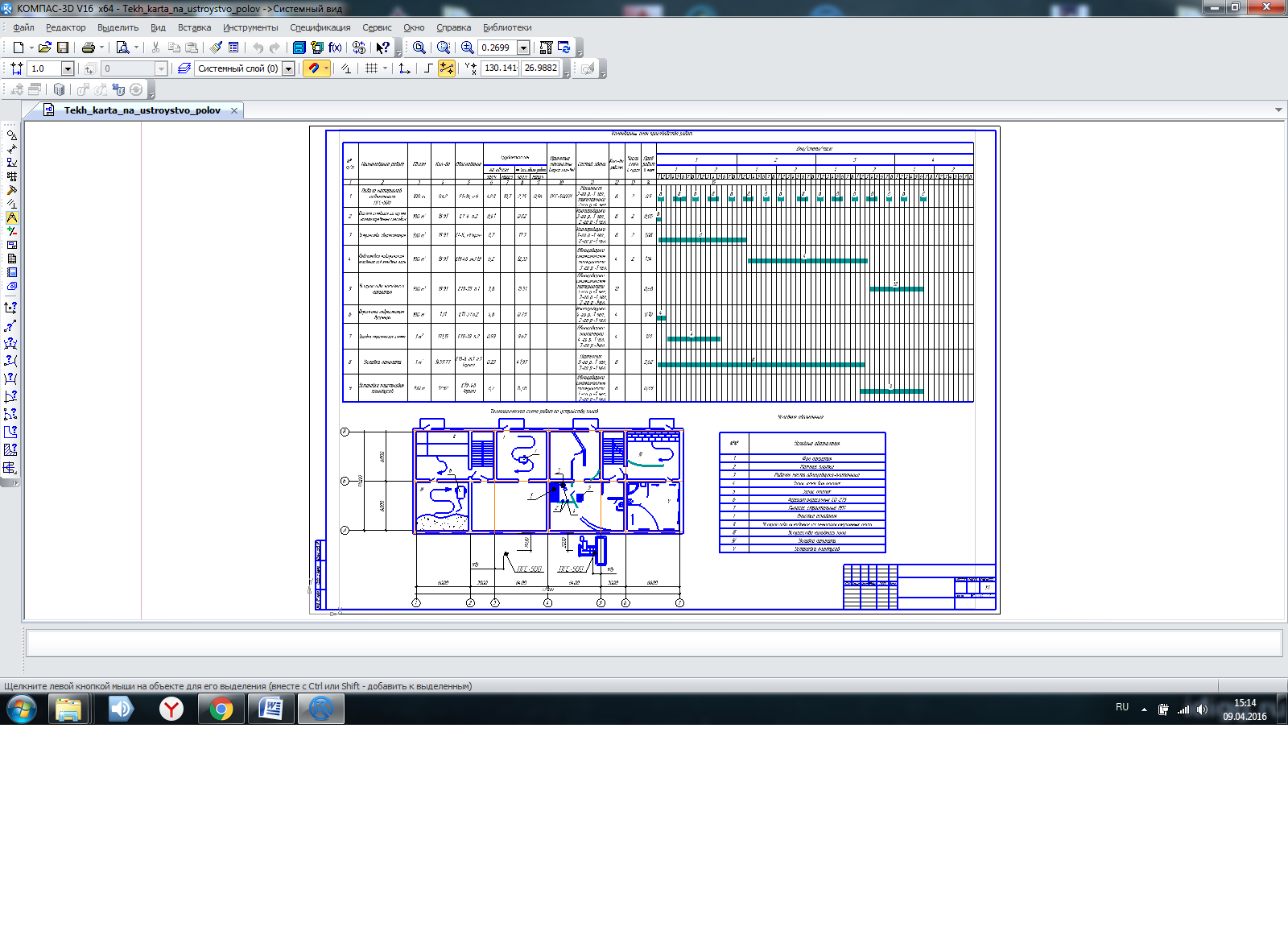Open the dropdown arrow next to New
Viewport: 1288px width, 935px height.
click(31, 48)
